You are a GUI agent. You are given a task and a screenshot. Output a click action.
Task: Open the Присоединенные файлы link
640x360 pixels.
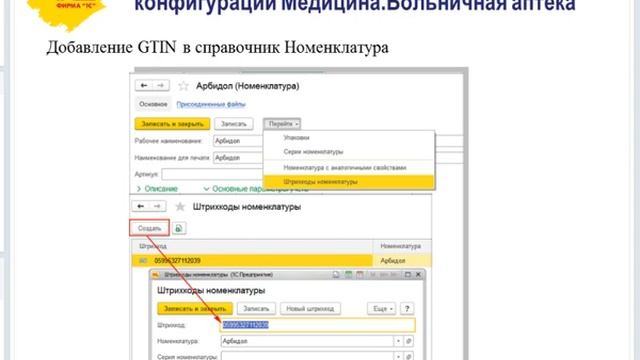pos(211,104)
